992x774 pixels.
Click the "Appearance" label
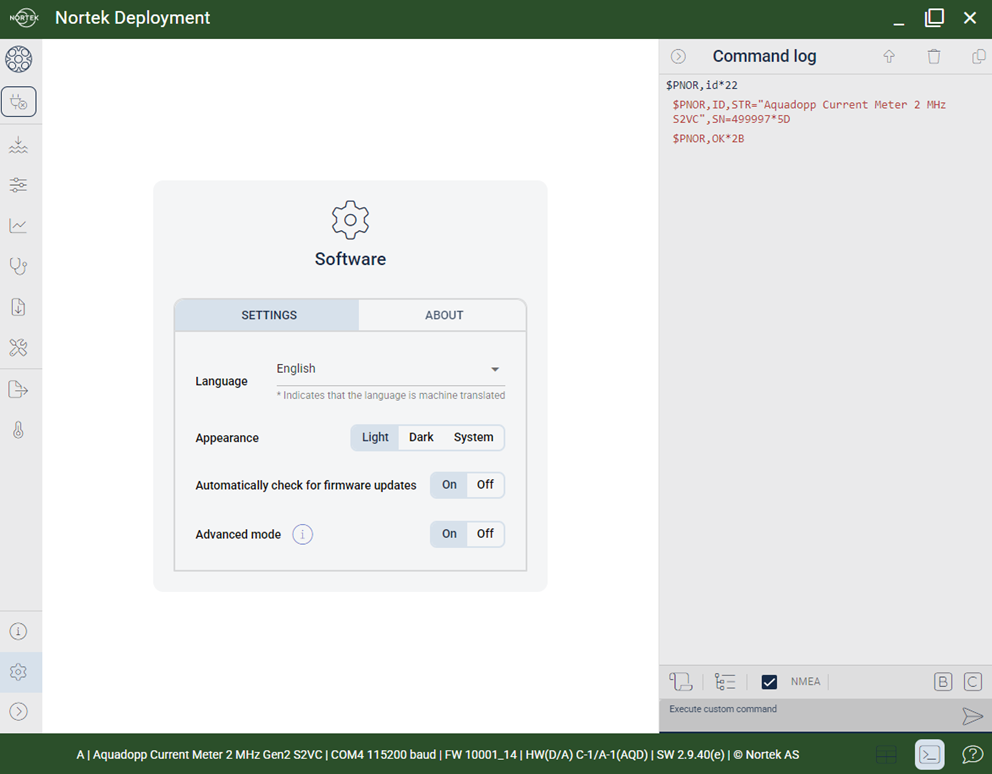click(227, 438)
